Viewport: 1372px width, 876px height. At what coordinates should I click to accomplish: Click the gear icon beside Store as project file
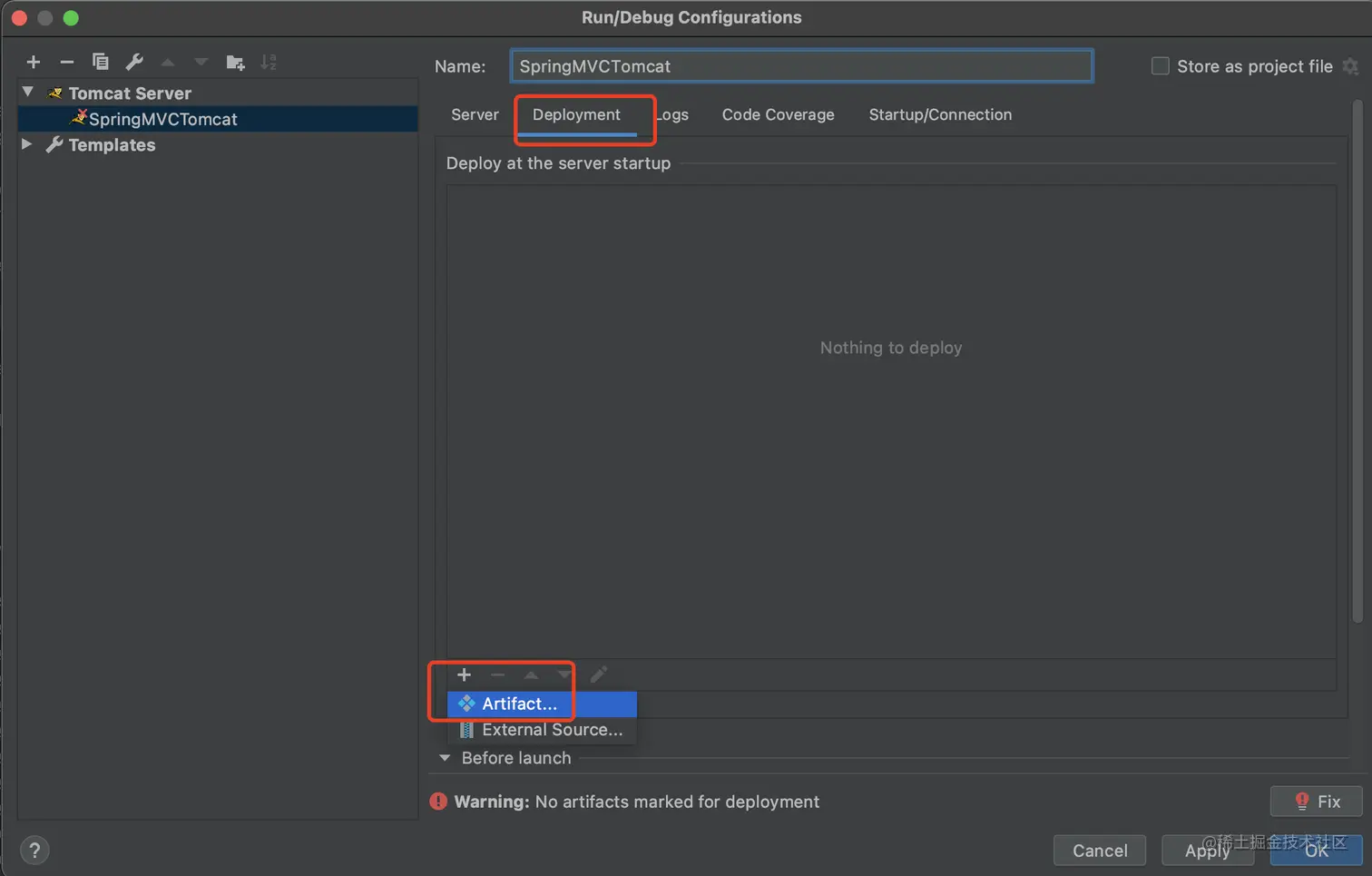coord(1350,66)
